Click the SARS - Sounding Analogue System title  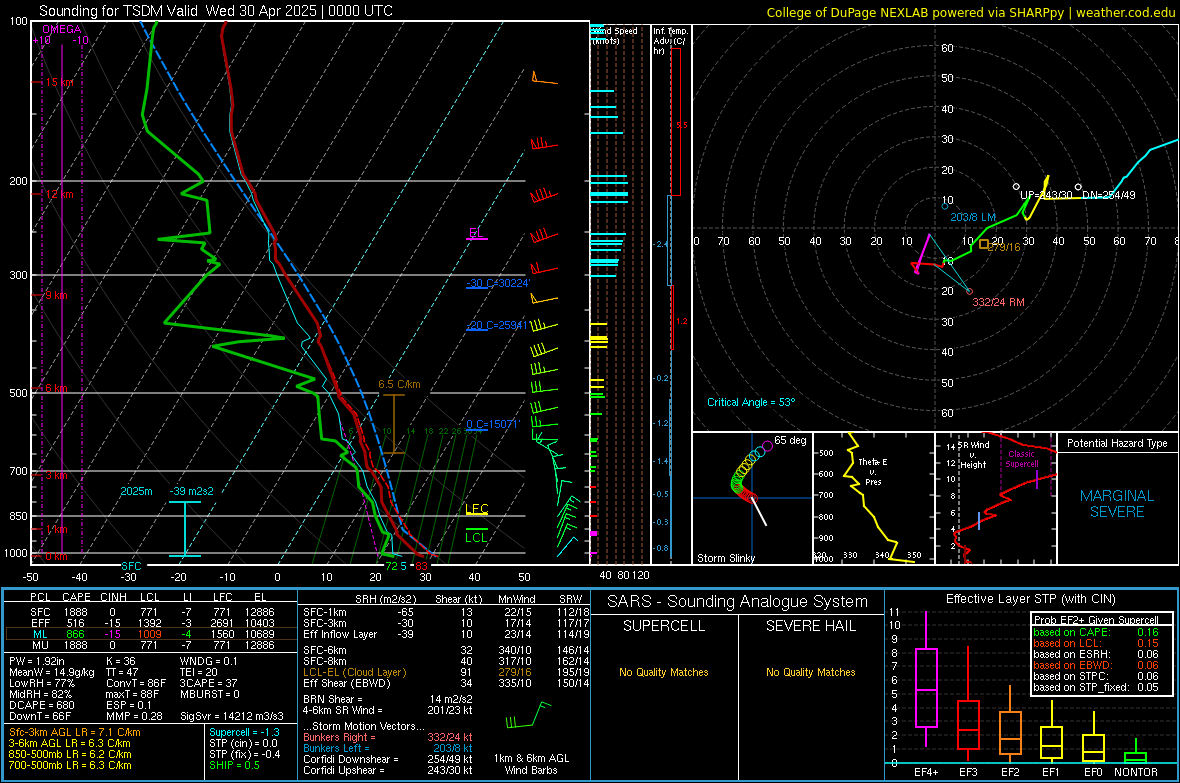(737, 602)
